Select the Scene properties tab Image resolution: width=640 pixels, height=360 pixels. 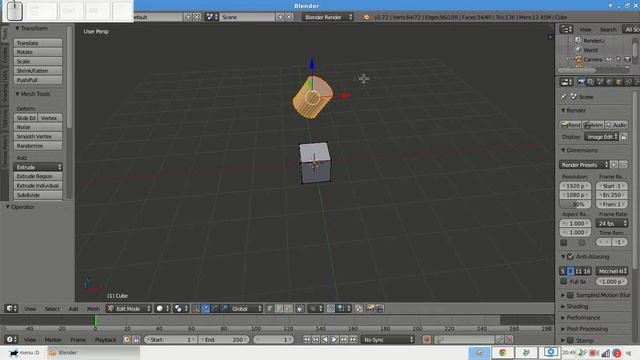pos(600,82)
